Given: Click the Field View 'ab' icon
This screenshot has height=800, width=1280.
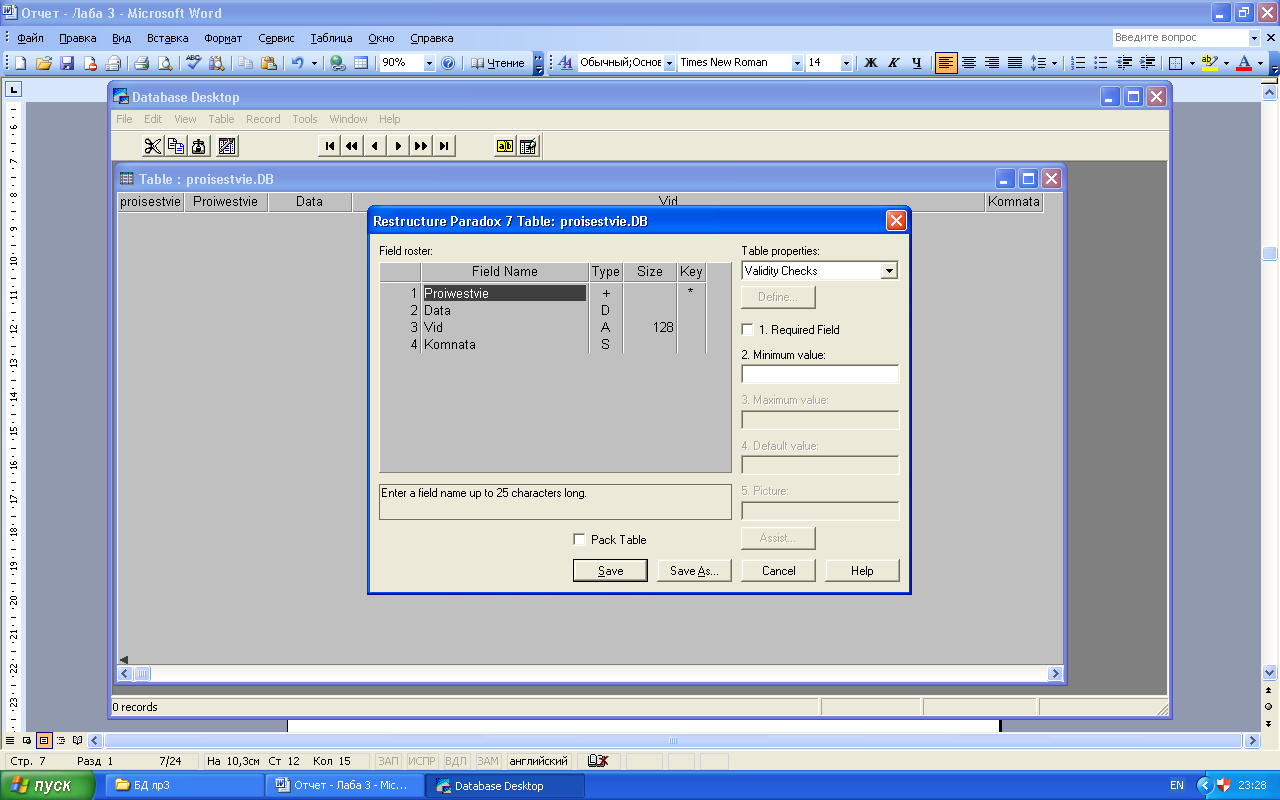Looking at the screenshot, I should [x=505, y=146].
